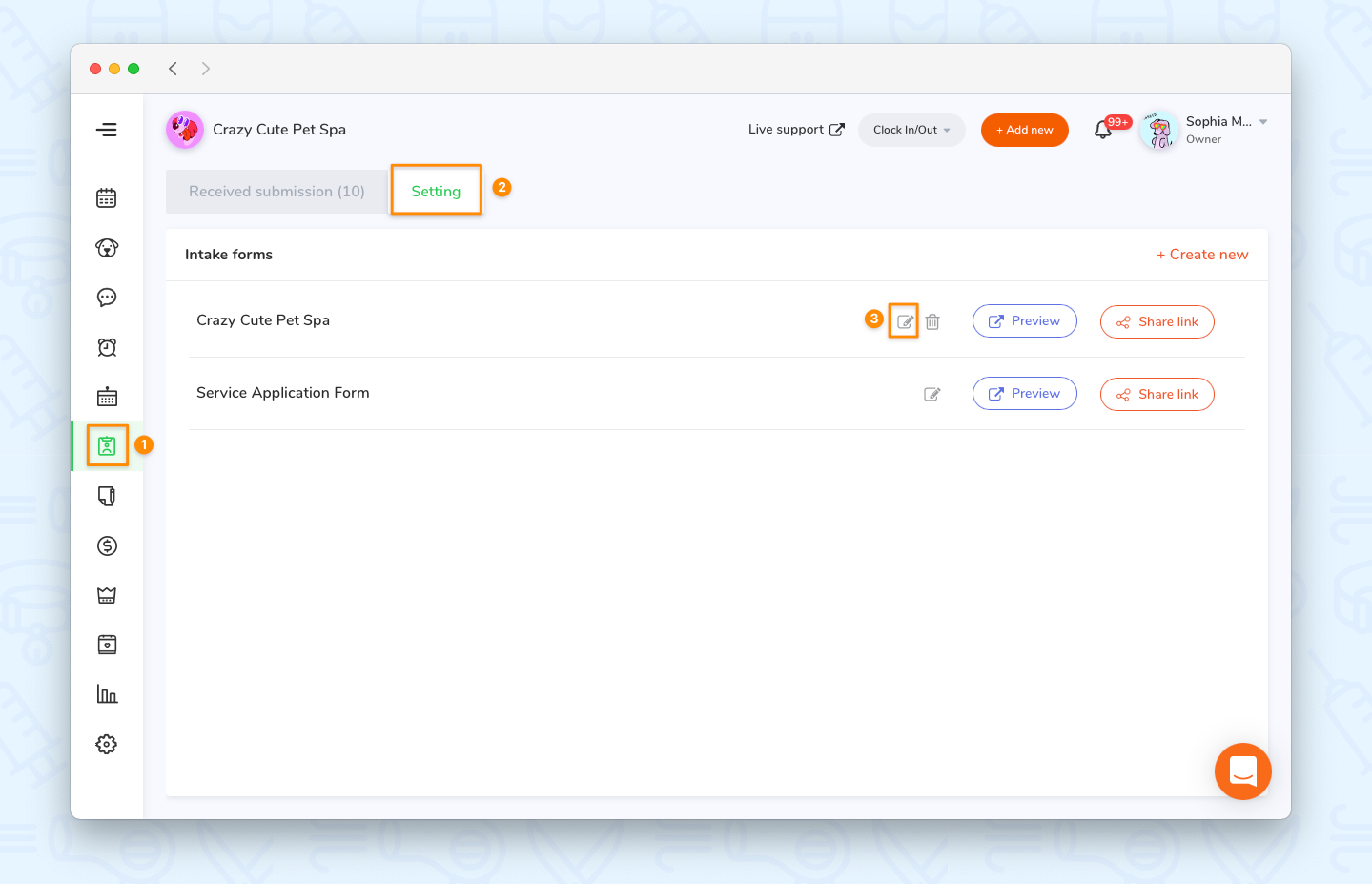Expand the Clock In/Out dropdown

(x=911, y=130)
